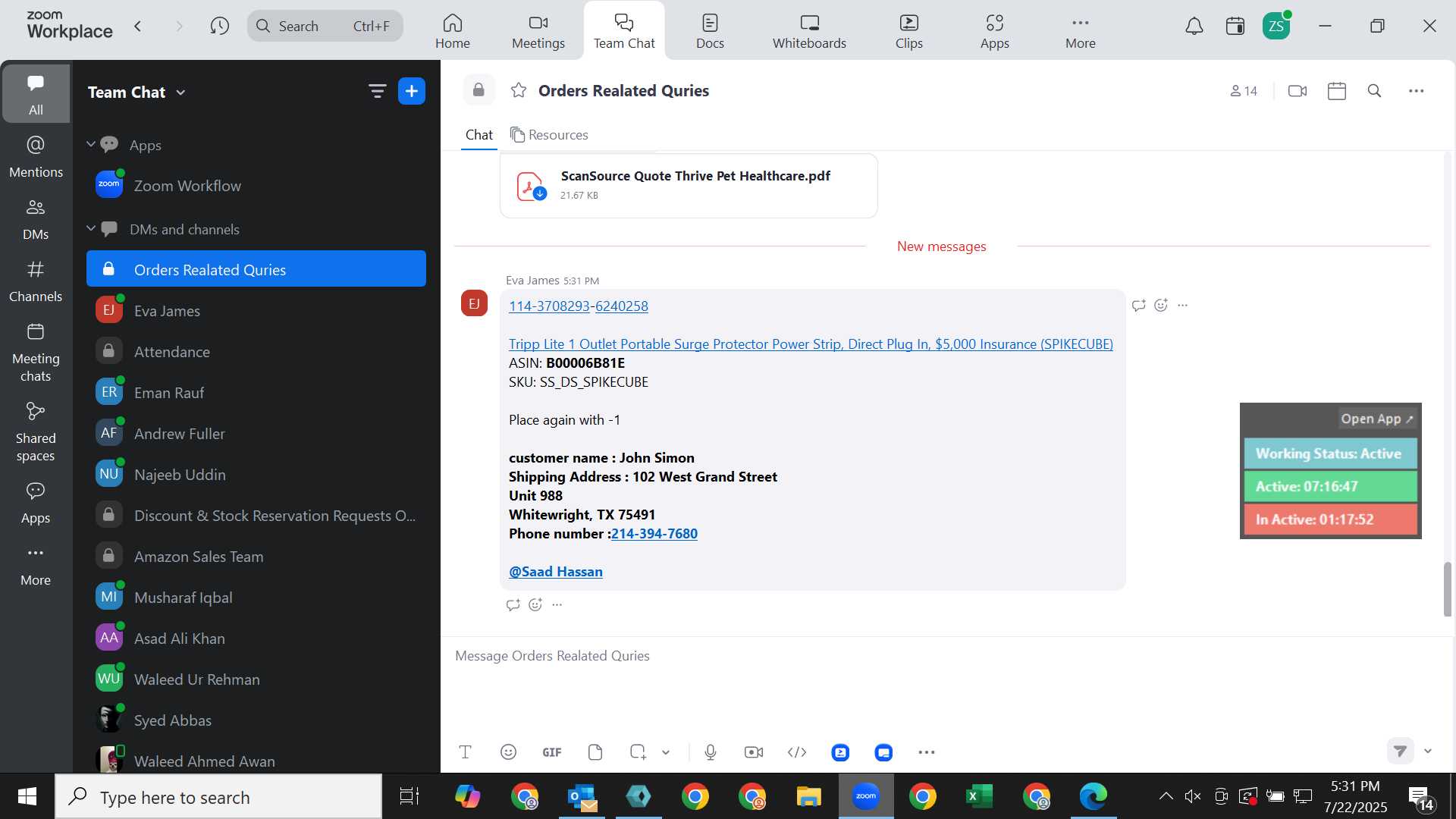
Task: Open channel more options ellipsis
Action: click(x=1416, y=91)
